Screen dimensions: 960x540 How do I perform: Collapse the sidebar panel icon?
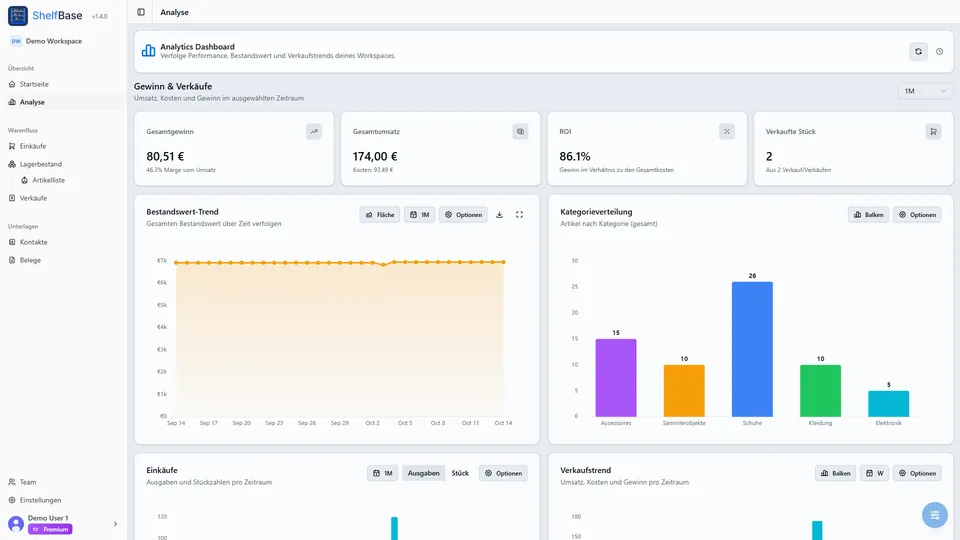point(141,12)
